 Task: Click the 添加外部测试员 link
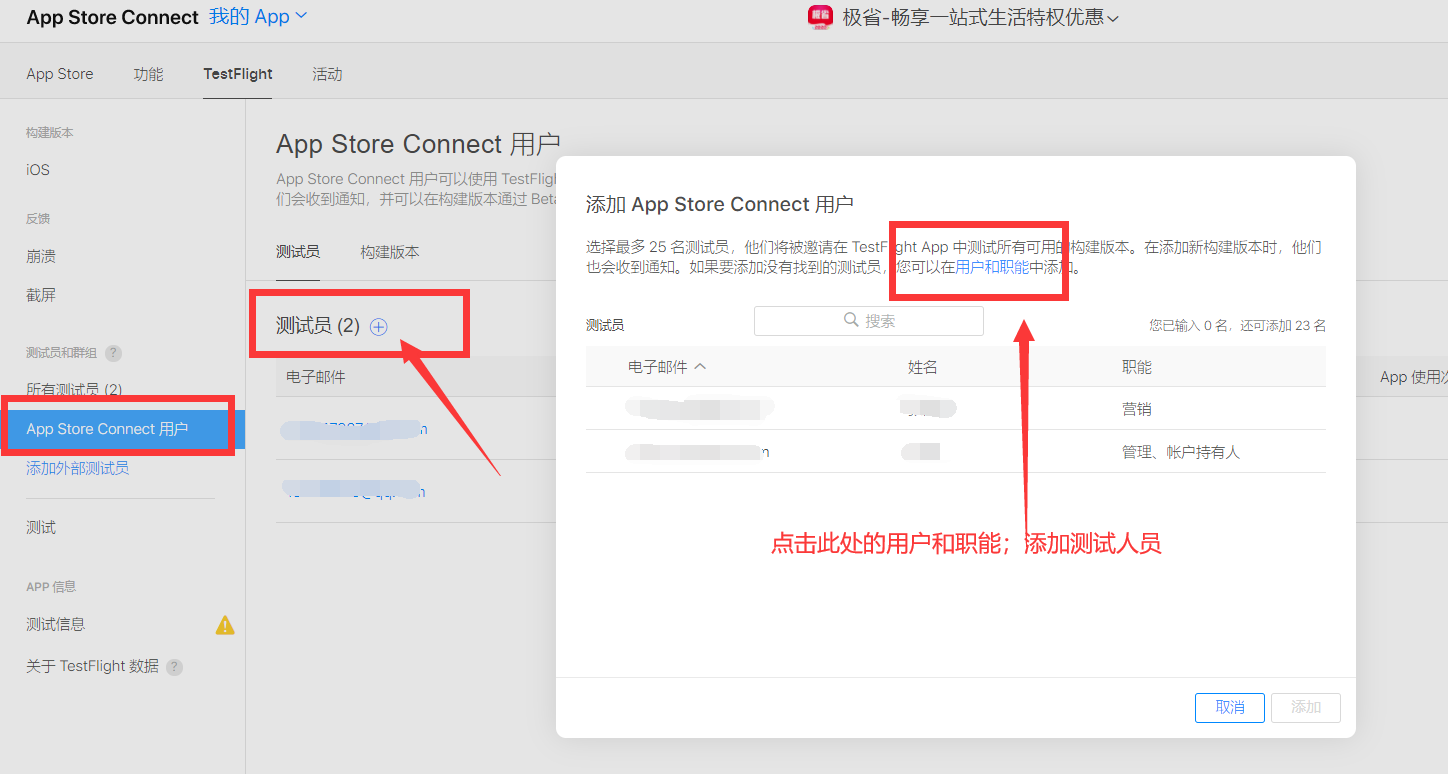click(x=77, y=468)
